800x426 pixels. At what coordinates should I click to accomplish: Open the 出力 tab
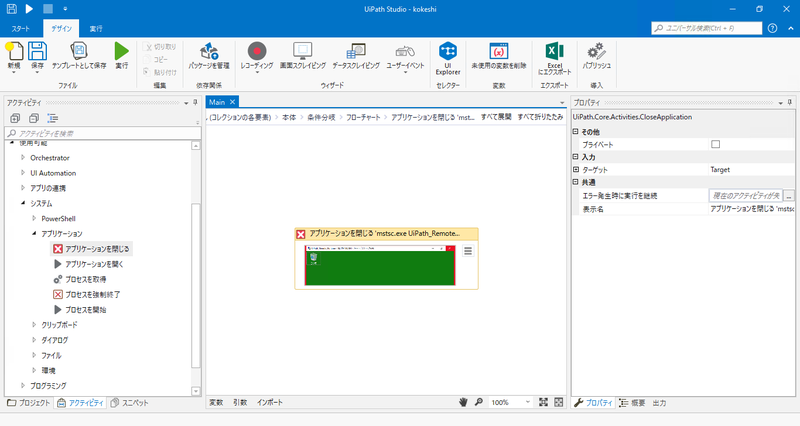659,403
